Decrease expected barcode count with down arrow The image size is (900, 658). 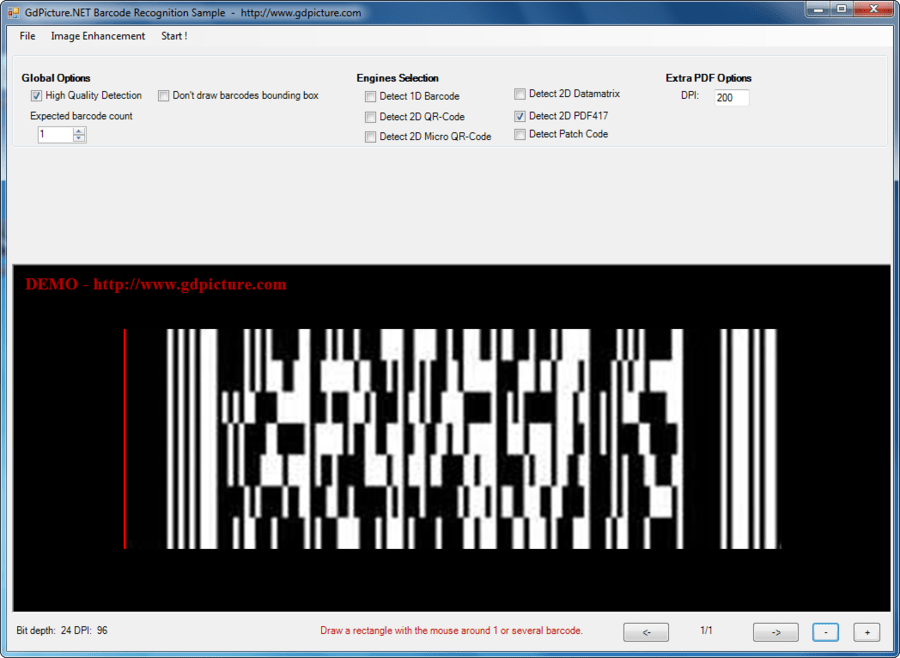(79, 138)
